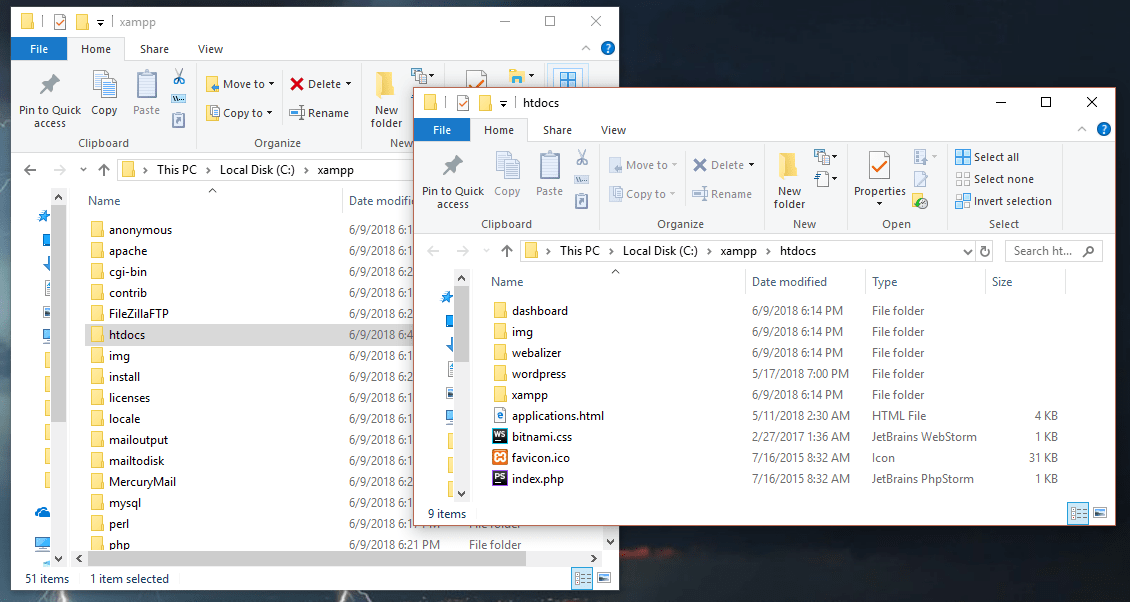
Task: Click the History icon in htdocs Open group
Action: (920, 202)
